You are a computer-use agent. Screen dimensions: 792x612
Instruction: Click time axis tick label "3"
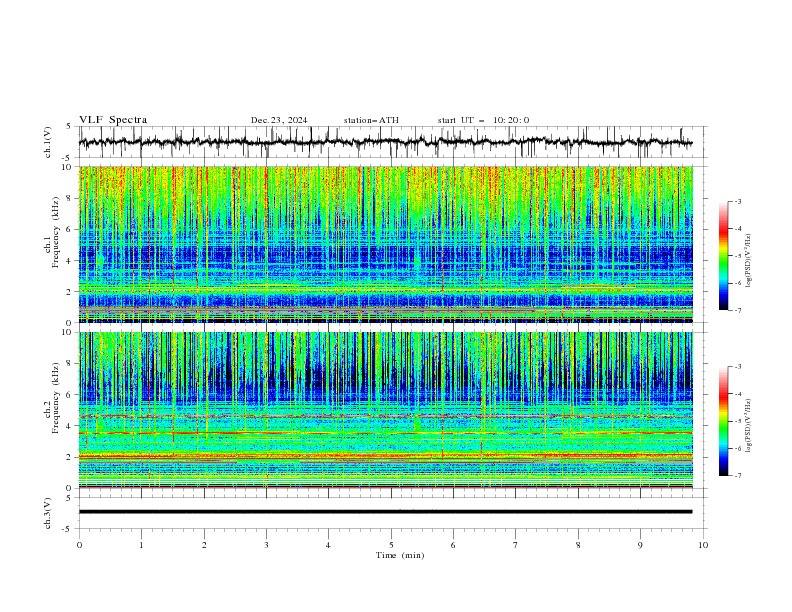tap(266, 545)
